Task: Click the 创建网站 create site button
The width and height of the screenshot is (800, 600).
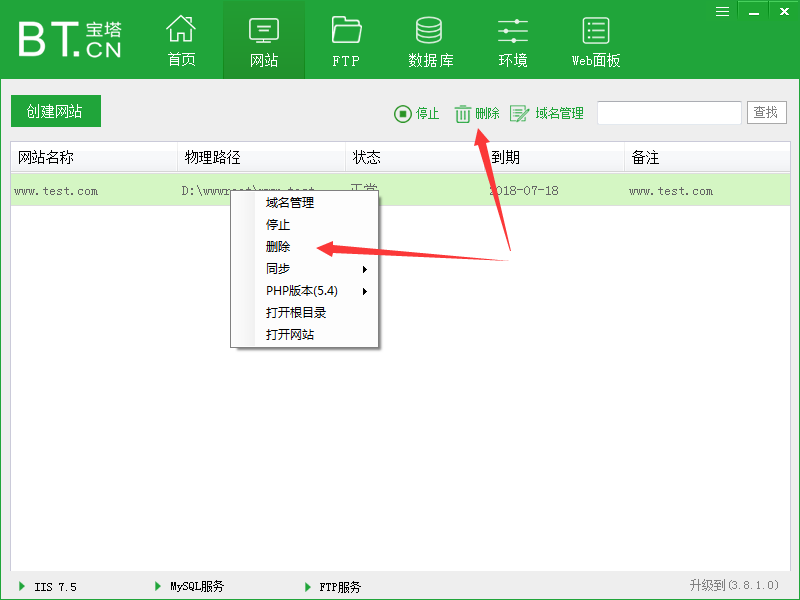Action: pyautogui.click(x=55, y=111)
